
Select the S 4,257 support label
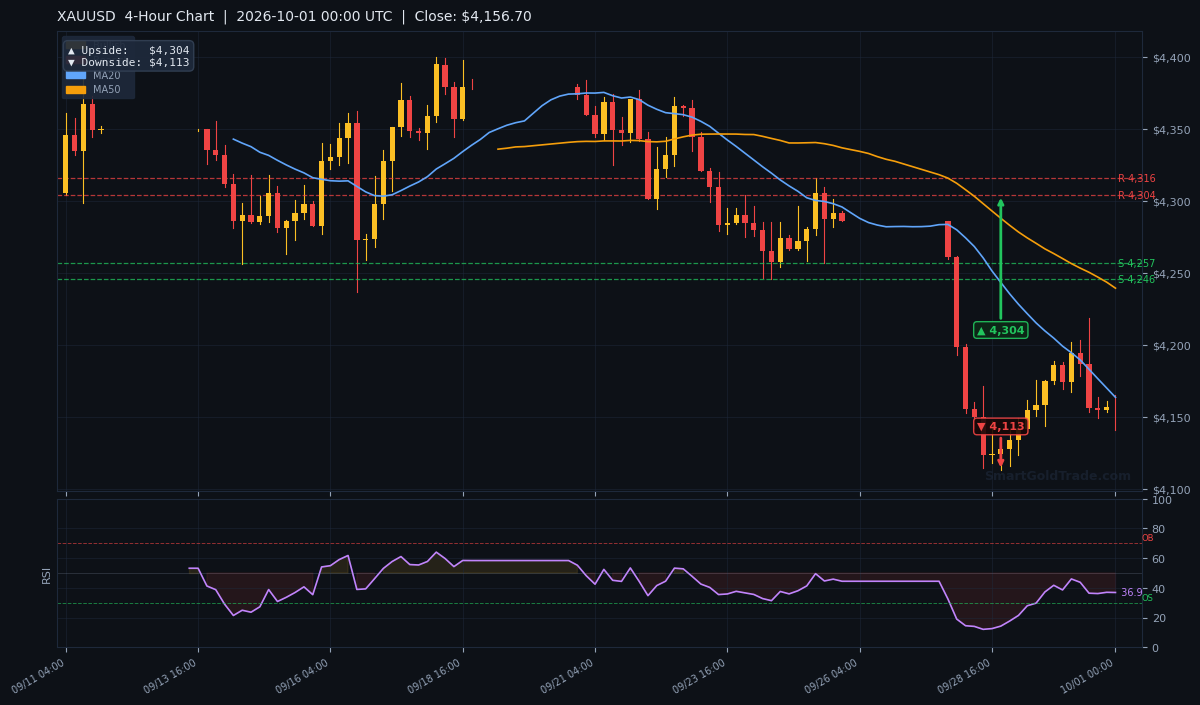click(1136, 263)
